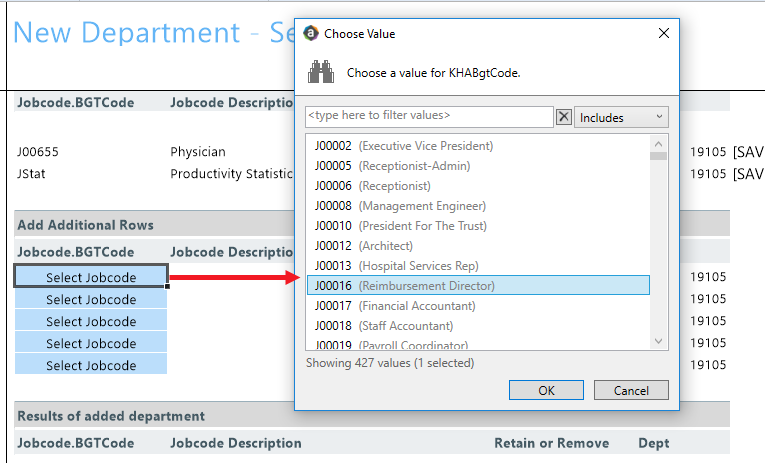Choose J00008 Management Engineer
Screen dimensions: 765x463
pyautogui.click(x=400, y=206)
